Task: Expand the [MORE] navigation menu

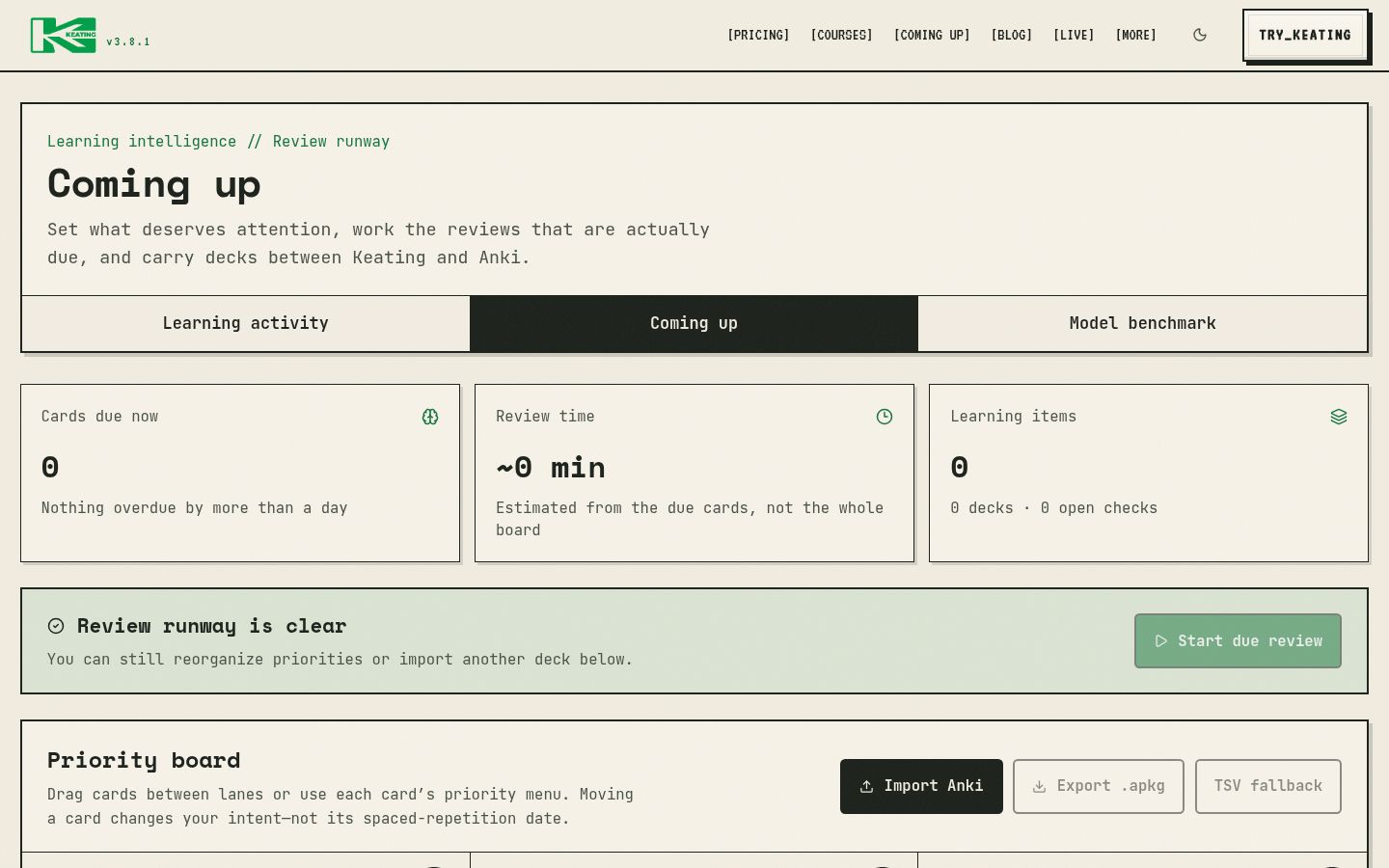Action: tap(1136, 35)
